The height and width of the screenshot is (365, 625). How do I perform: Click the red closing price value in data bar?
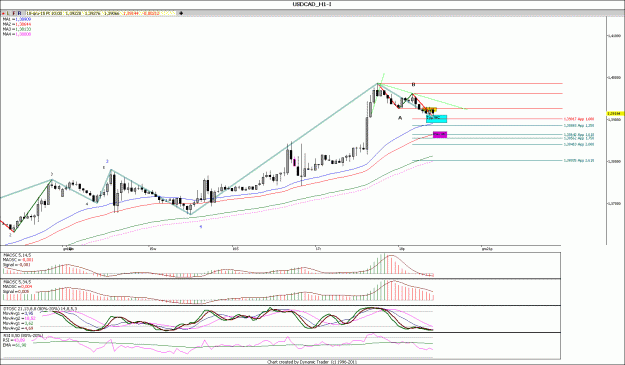(132, 13)
